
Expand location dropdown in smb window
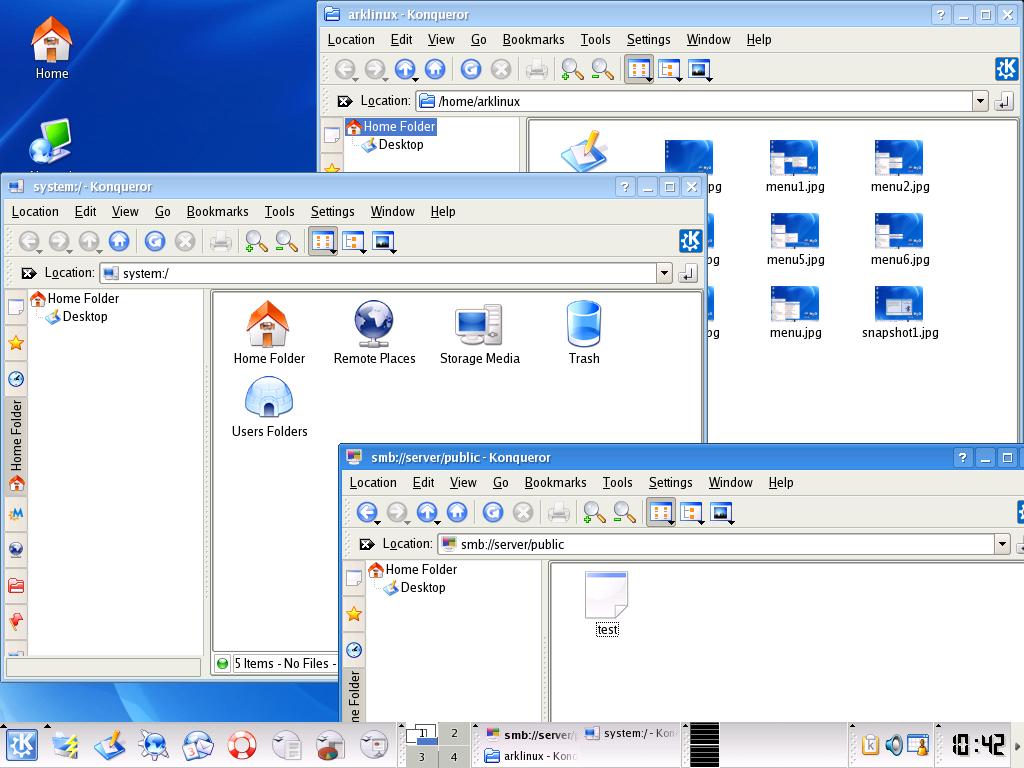click(1002, 544)
